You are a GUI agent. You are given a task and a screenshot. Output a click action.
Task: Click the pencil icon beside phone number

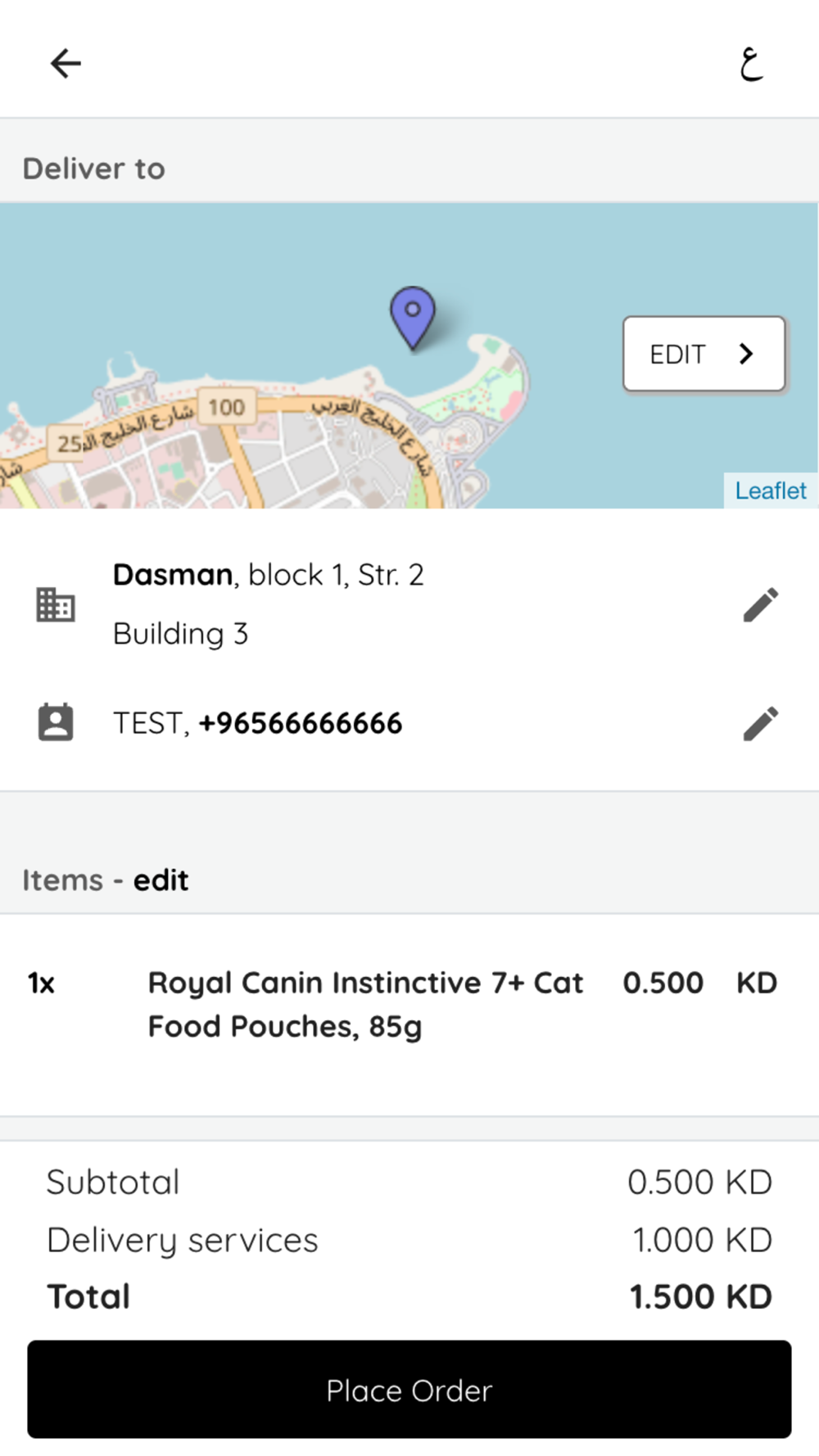tap(760, 724)
